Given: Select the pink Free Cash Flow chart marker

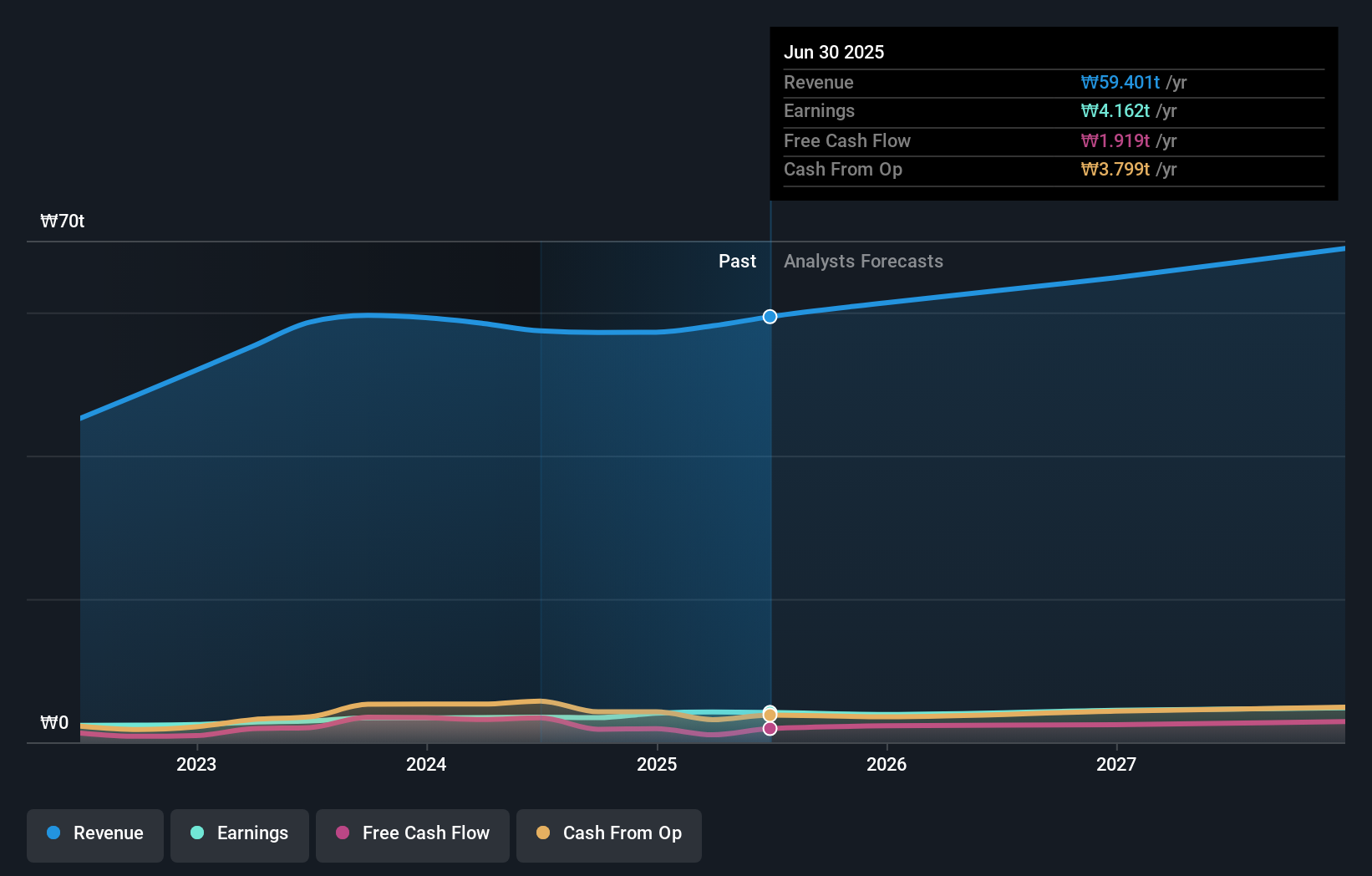Looking at the screenshot, I should point(770,728).
